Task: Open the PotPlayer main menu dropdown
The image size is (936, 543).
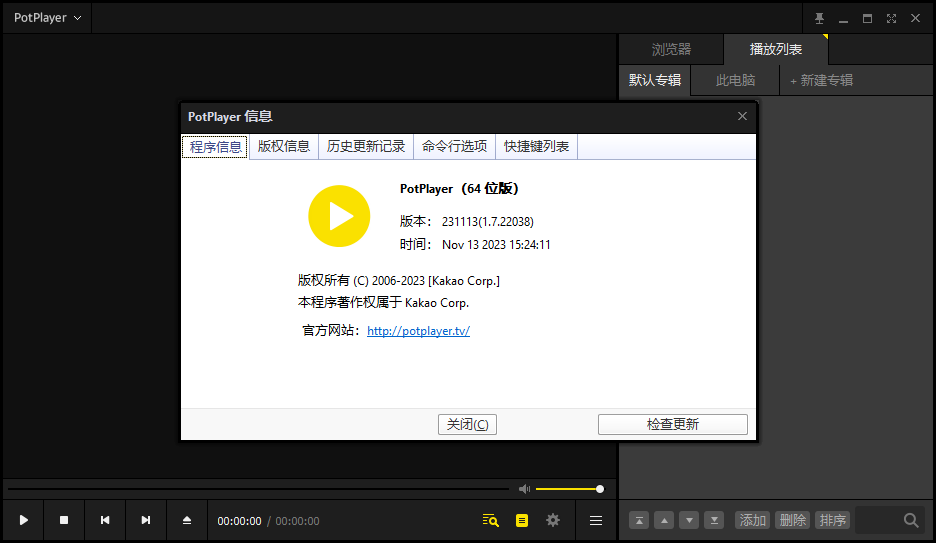Action: point(47,18)
